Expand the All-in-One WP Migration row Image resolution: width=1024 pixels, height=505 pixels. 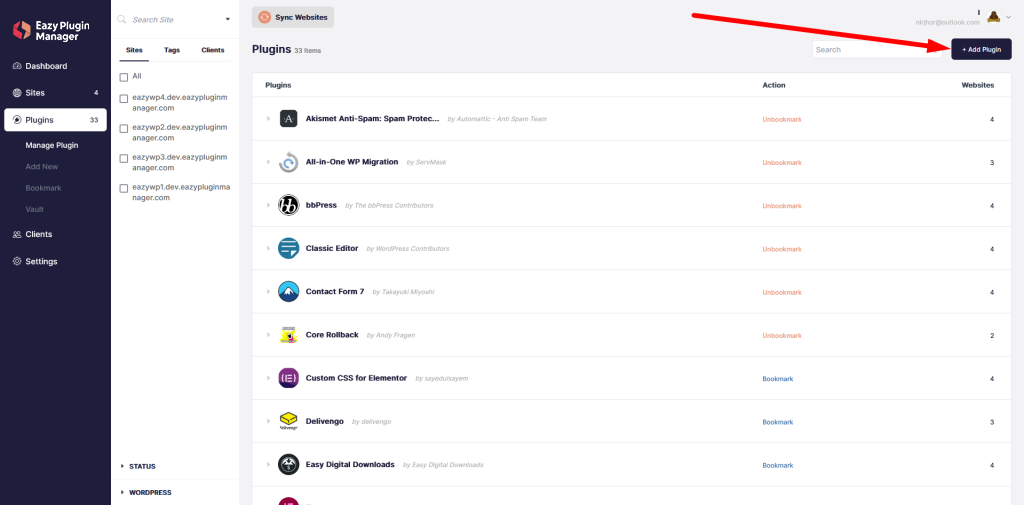click(x=268, y=162)
